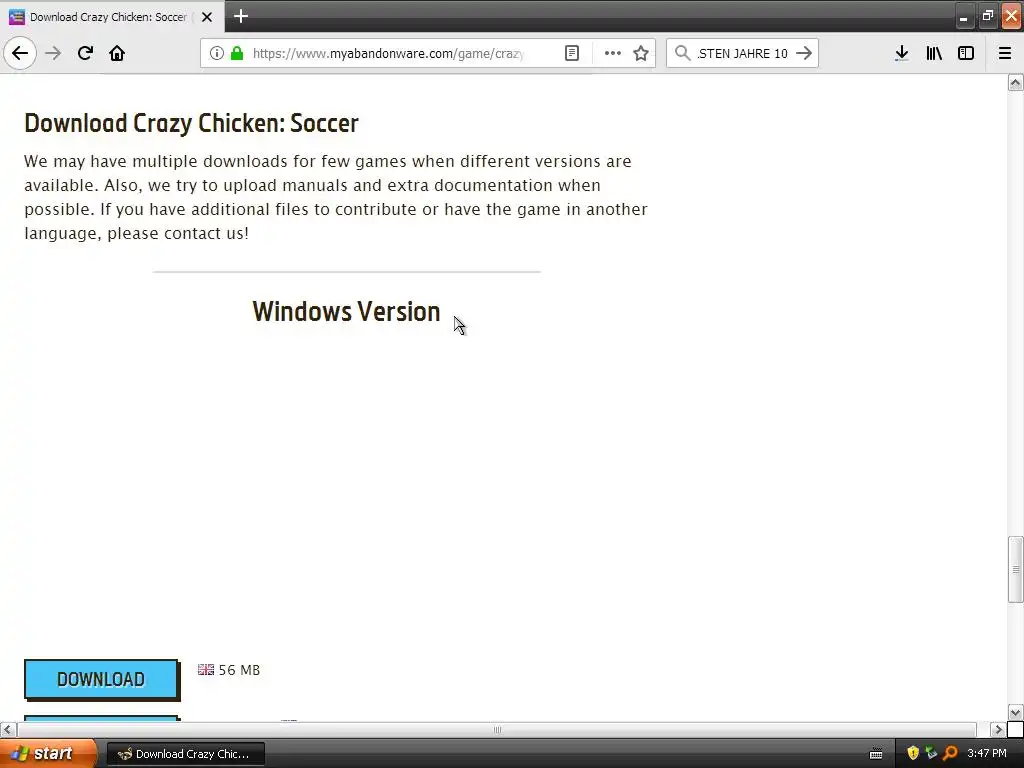Click the UK flag next to 56 MB
This screenshot has height=768, width=1024.
(206, 669)
